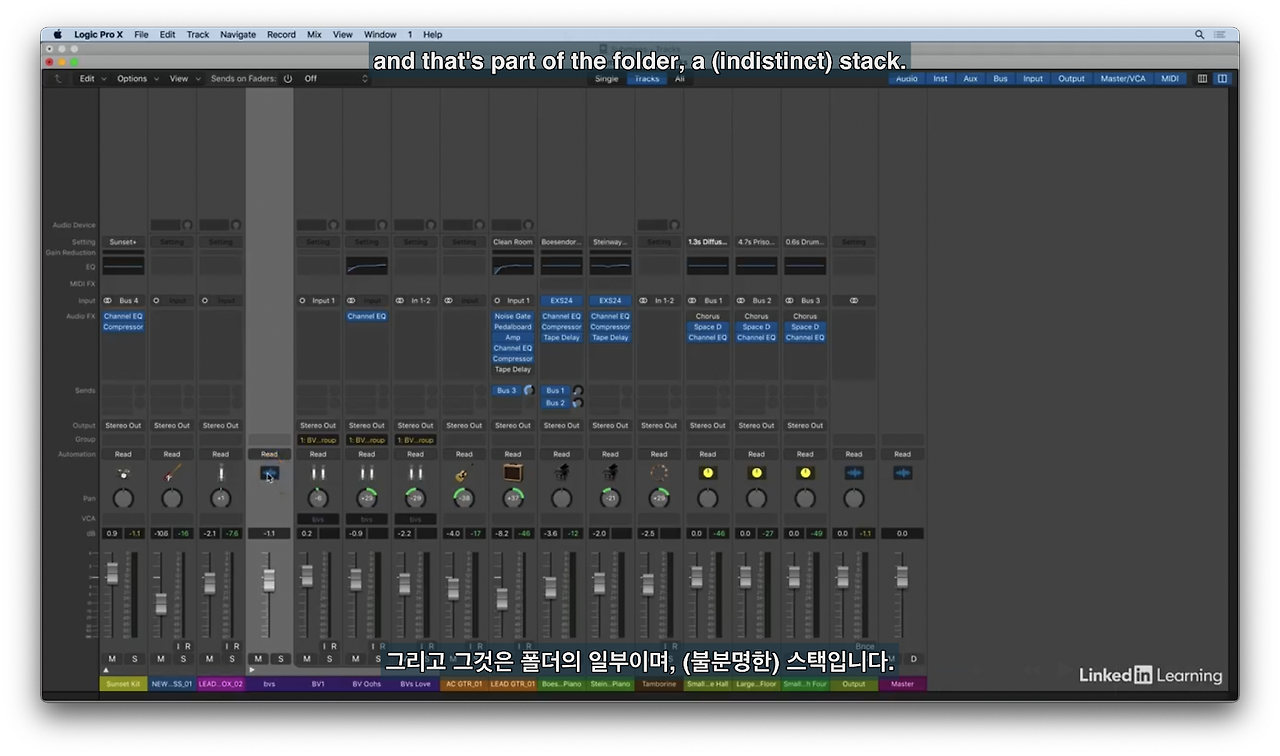The image size is (1280, 756).
Task: Open the Noise Gate plug-in on LEAD GTR_01
Action: point(513,316)
